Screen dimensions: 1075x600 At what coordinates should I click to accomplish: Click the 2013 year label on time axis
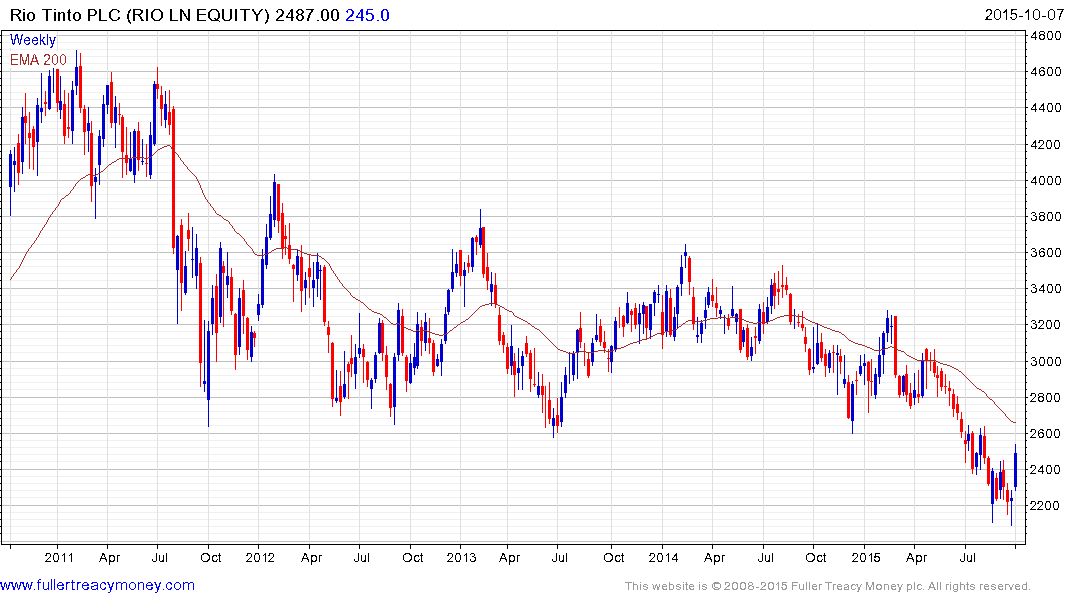[461, 557]
